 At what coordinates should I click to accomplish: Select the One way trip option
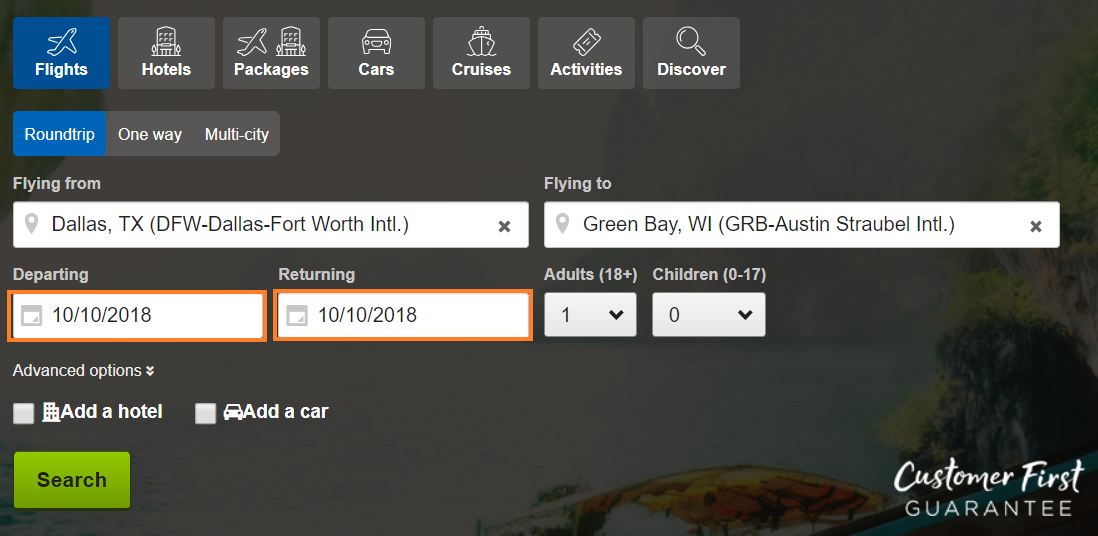coord(150,134)
